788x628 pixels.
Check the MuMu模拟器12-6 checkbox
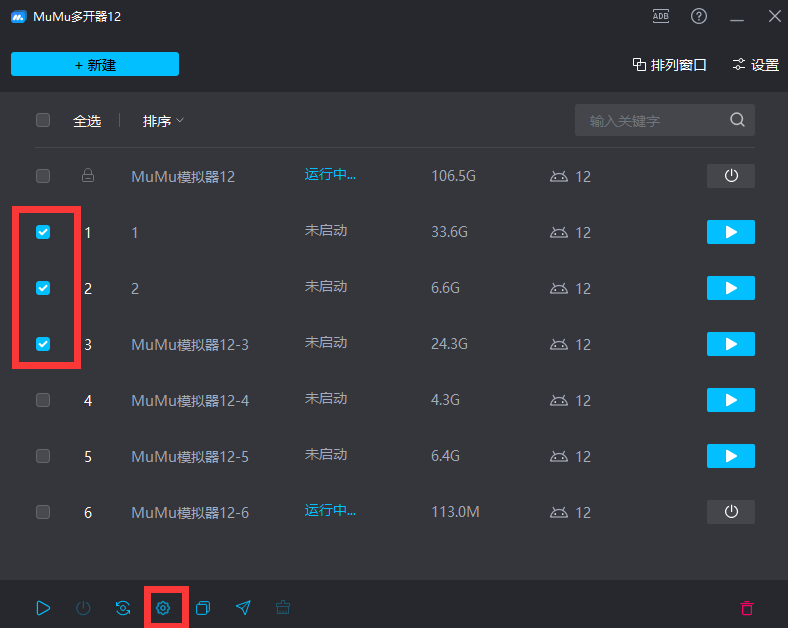coord(43,512)
